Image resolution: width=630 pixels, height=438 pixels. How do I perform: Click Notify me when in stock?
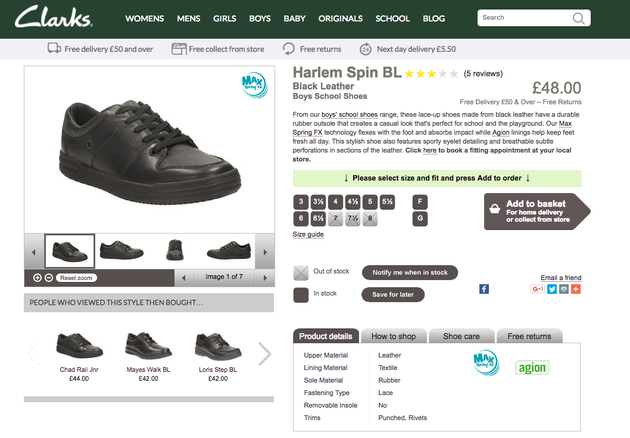410,272
